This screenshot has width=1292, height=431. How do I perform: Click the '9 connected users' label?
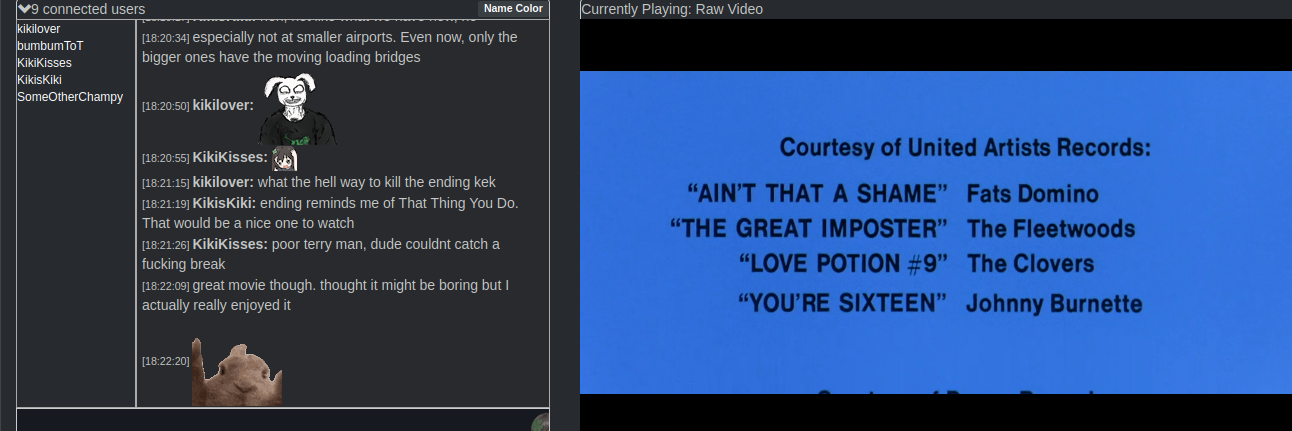[x=88, y=9]
